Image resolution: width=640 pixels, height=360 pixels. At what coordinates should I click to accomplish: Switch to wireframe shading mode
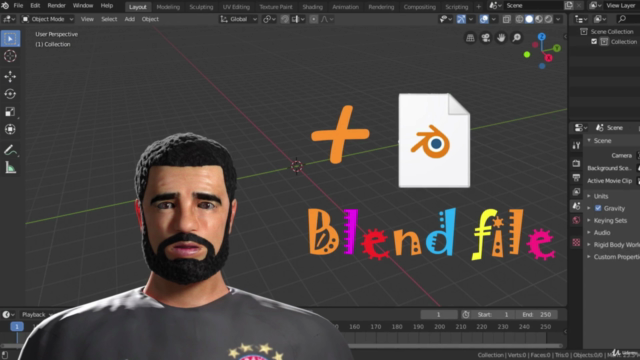coord(519,19)
